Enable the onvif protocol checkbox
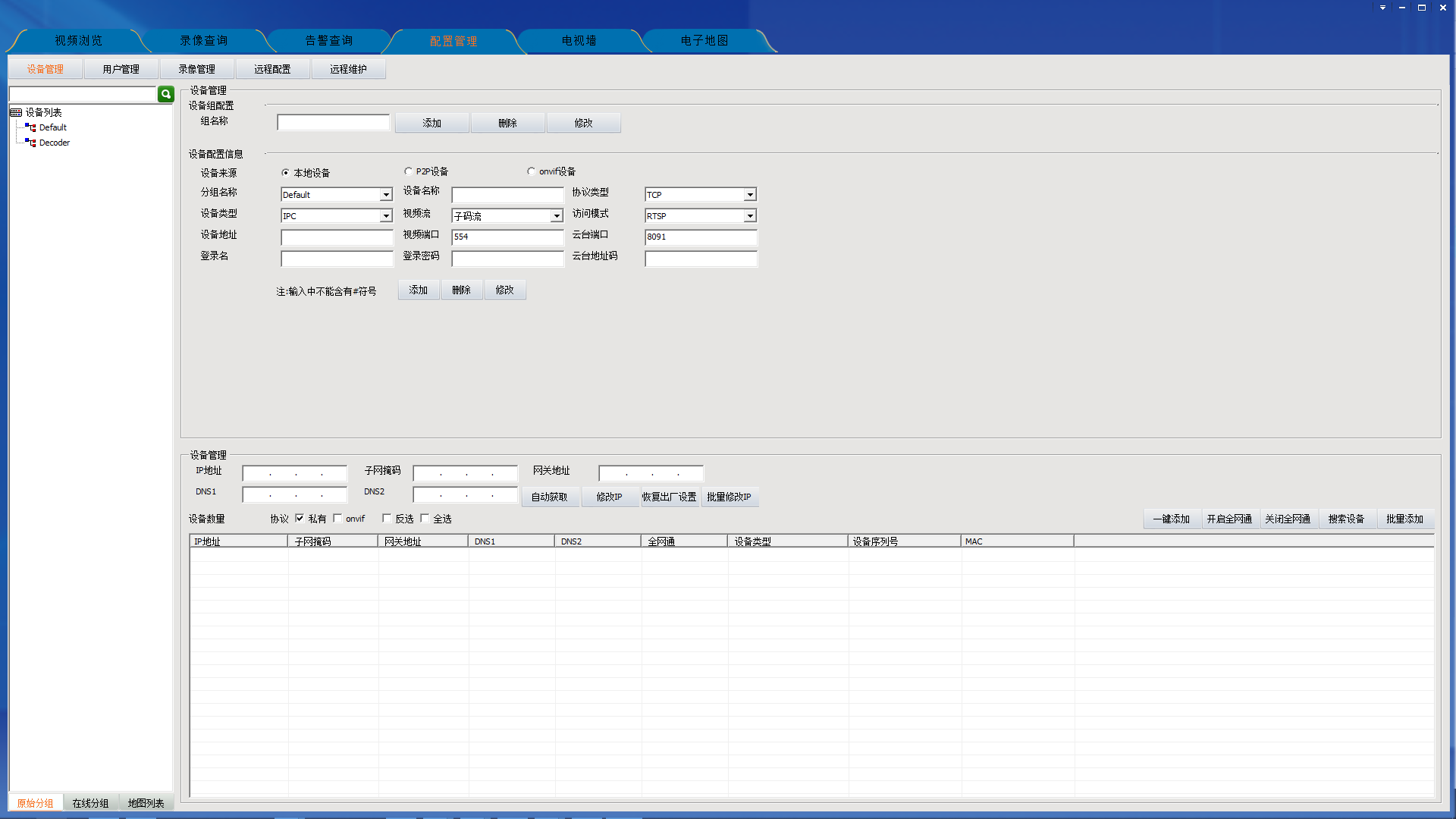This screenshot has width=1456, height=819. pyautogui.click(x=337, y=519)
